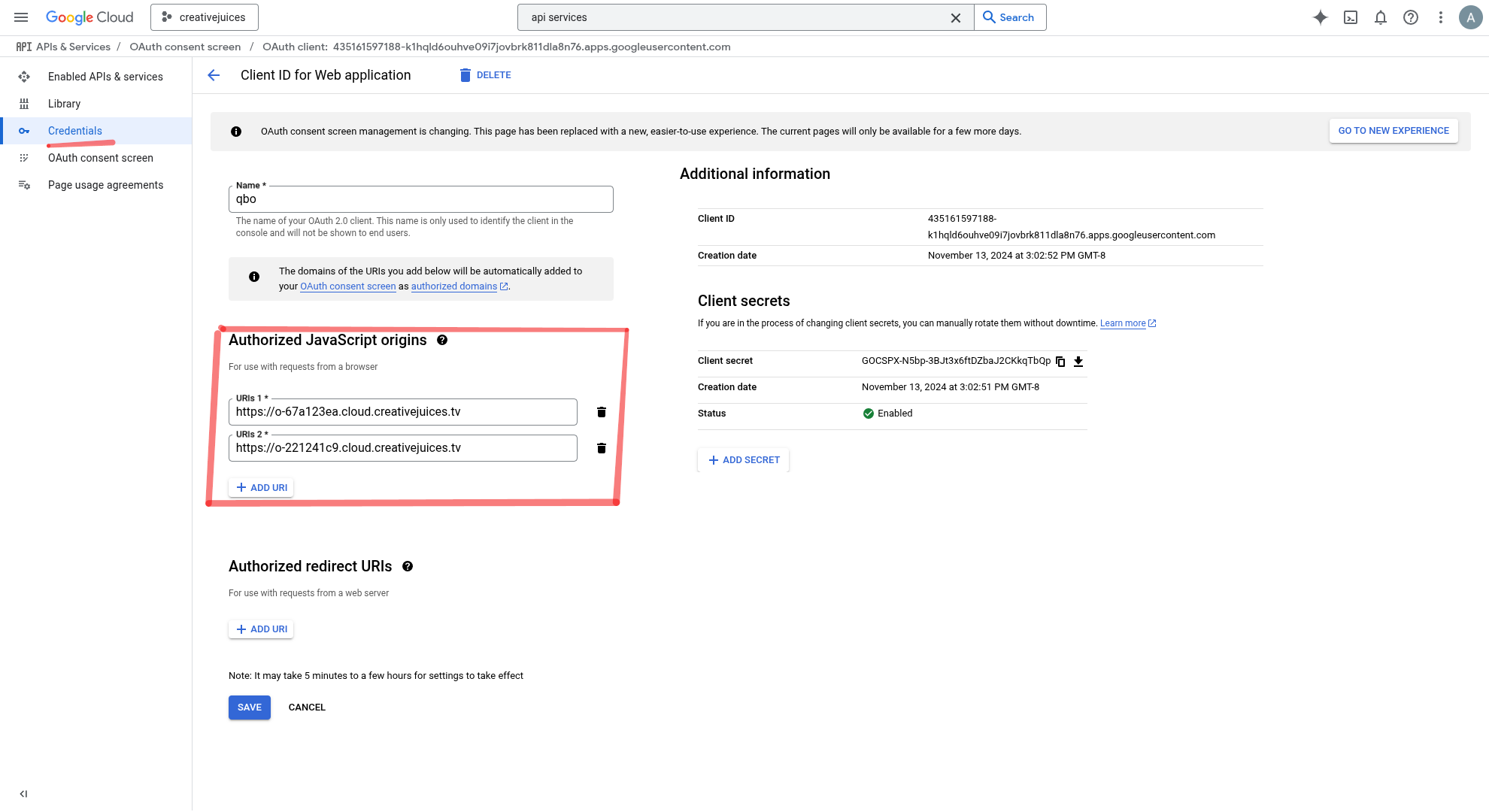Clear the search box text
The height and width of the screenshot is (812, 1489).
pos(956,18)
